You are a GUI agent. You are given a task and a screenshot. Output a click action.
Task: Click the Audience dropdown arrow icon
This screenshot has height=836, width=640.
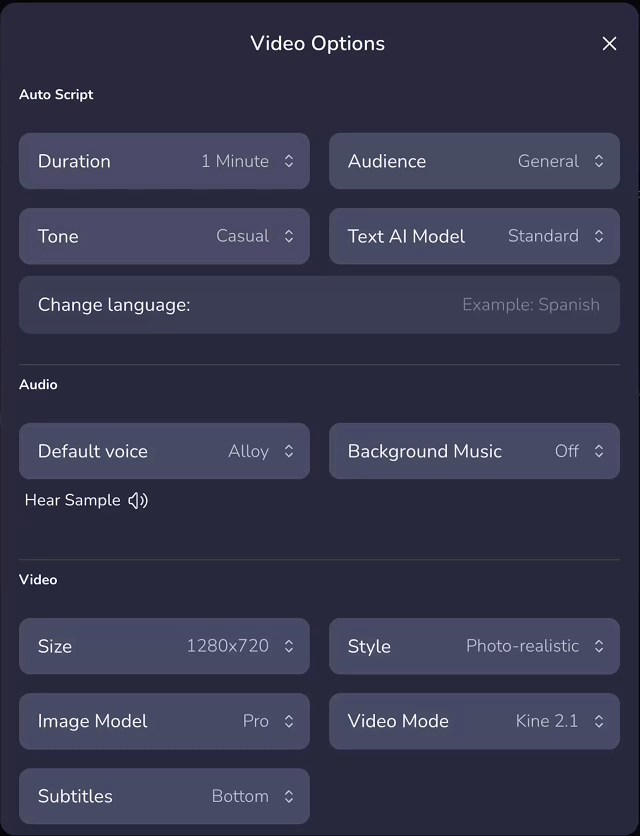pos(598,161)
